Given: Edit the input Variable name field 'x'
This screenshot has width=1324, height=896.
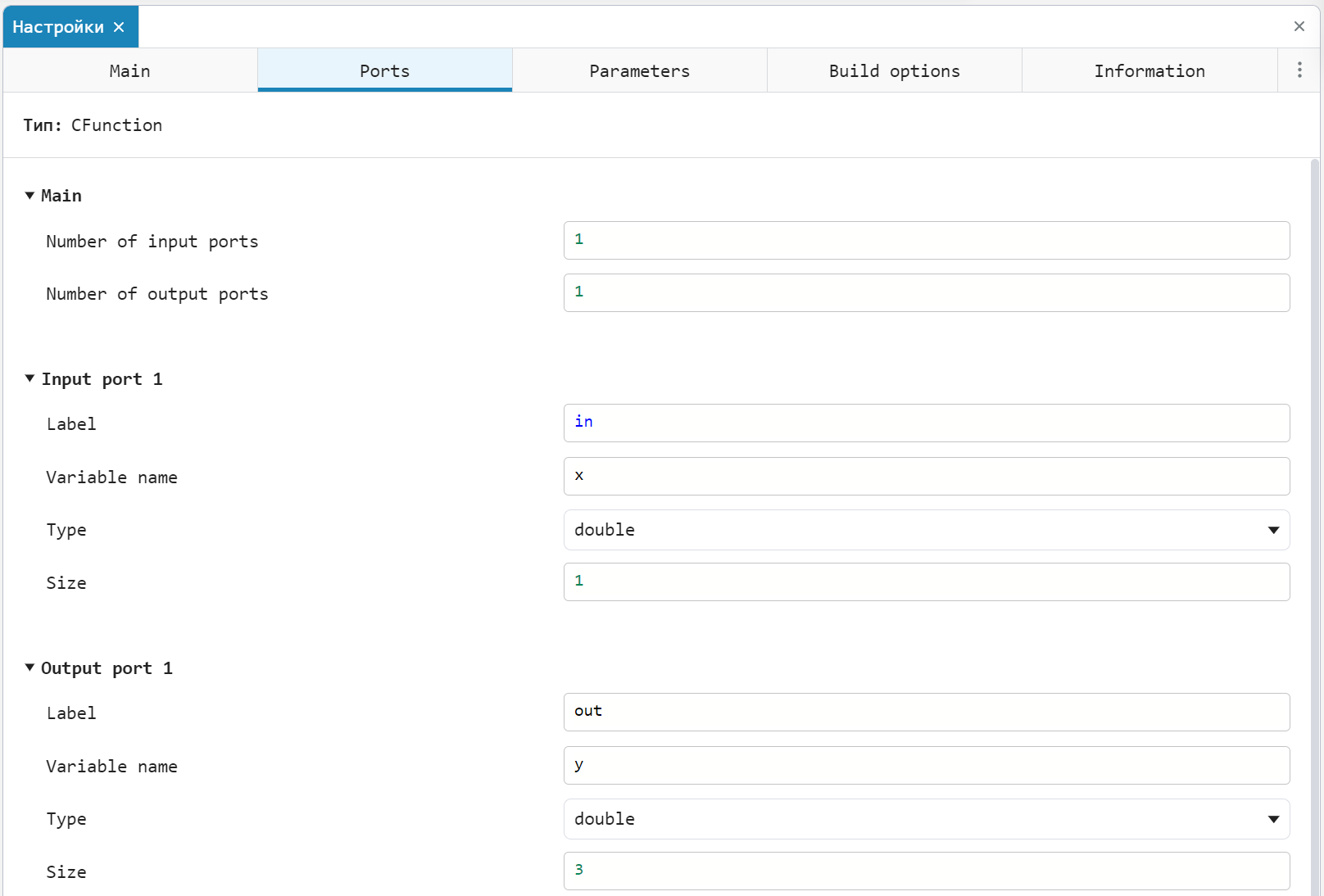Looking at the screenshot, I should 926,476.
